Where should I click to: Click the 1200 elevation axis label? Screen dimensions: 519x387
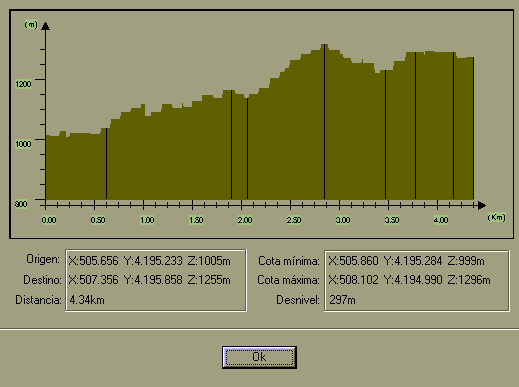23,84
